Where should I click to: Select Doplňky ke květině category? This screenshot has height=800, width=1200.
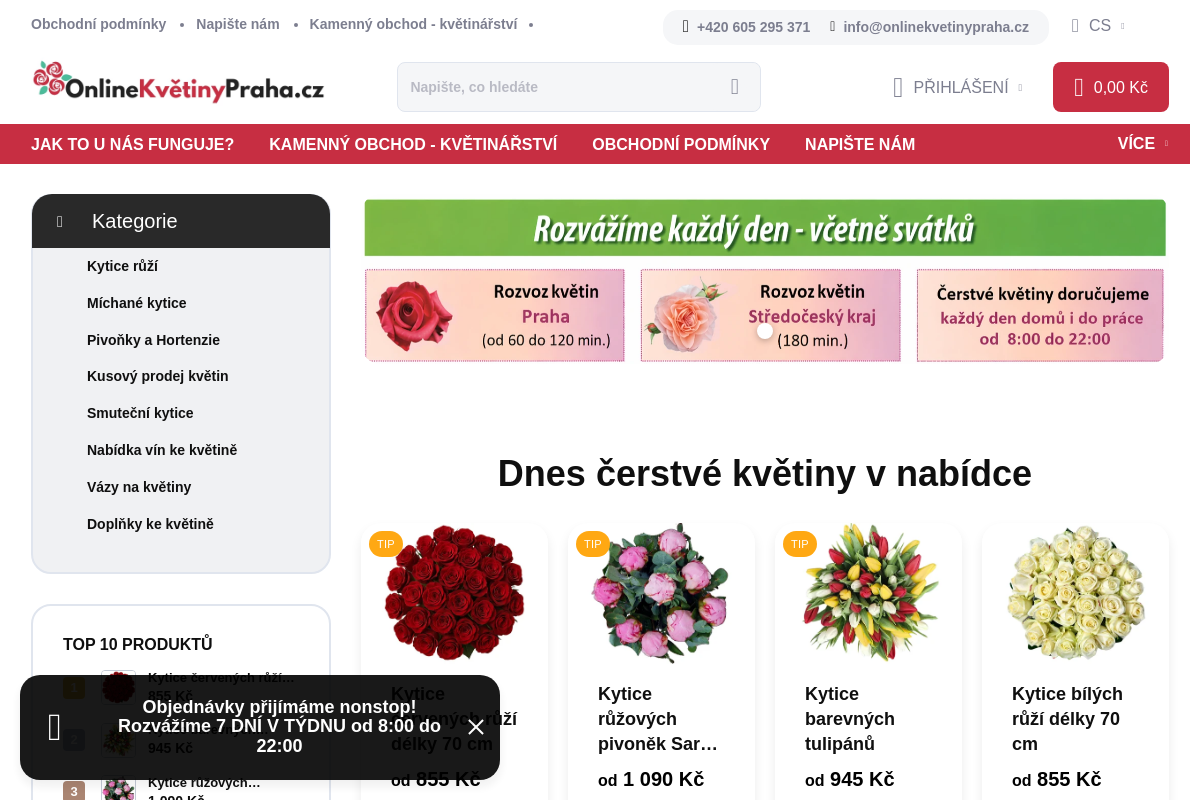(x=150, y=524)
